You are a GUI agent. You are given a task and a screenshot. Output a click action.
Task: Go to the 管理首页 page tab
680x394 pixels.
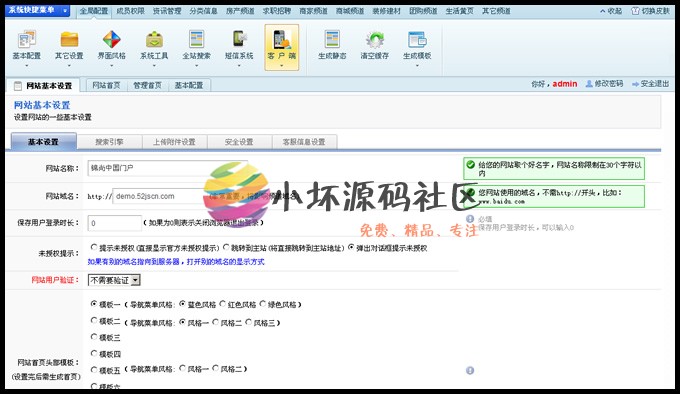(x=147, y=85)
